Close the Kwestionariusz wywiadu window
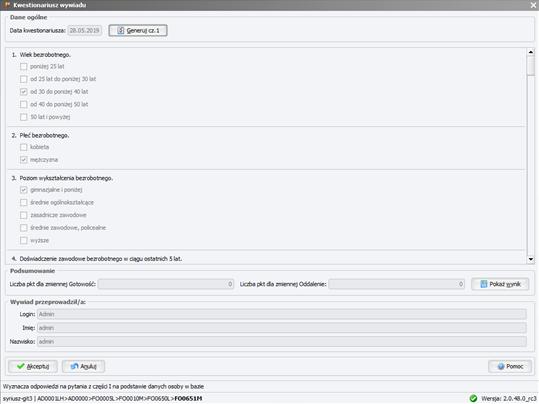Image resolution: width=539 pixels, height=404 pixels. coord(533,5)
